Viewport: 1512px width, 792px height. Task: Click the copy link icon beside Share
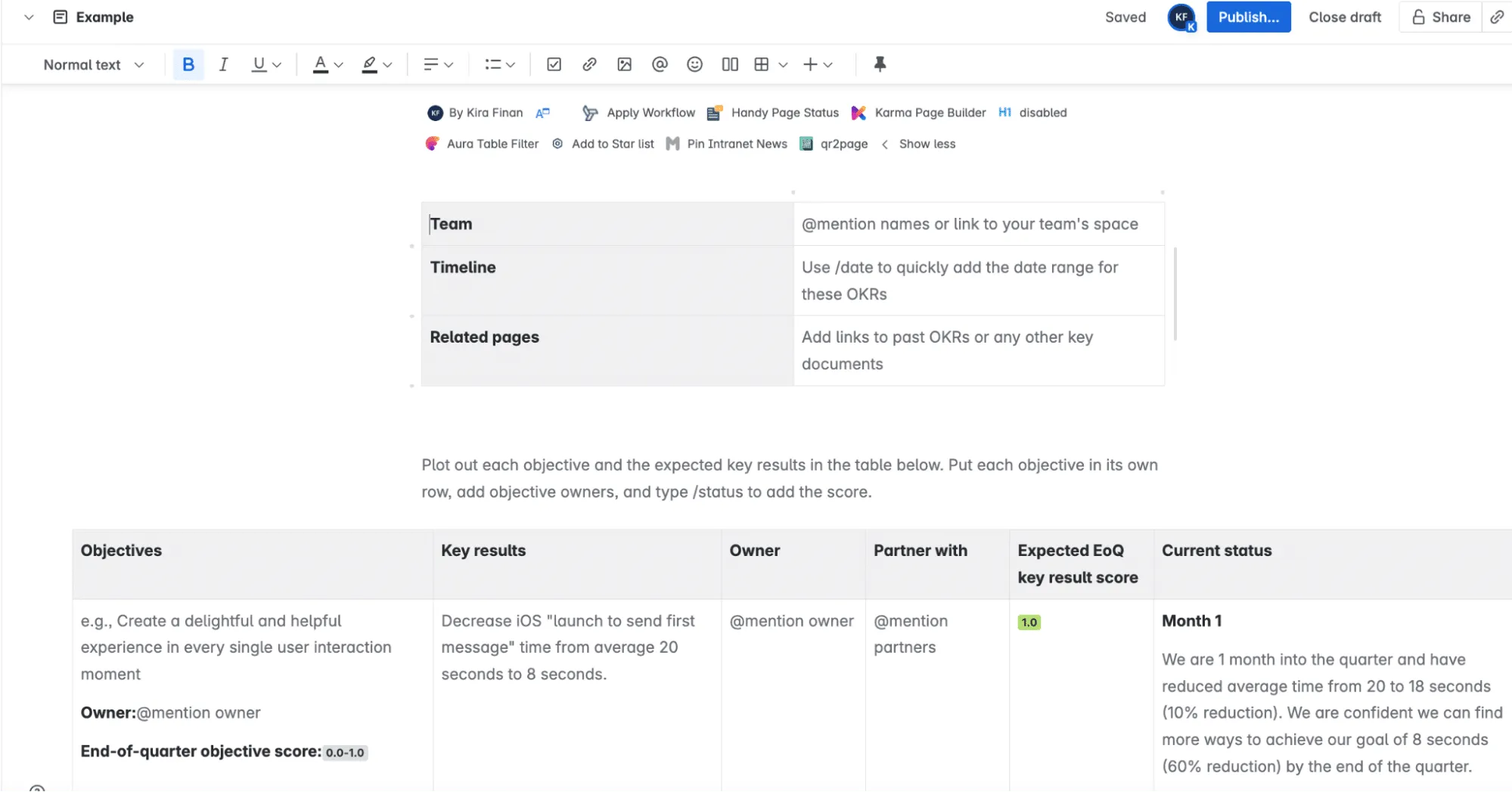click(x=1497, y=17)
